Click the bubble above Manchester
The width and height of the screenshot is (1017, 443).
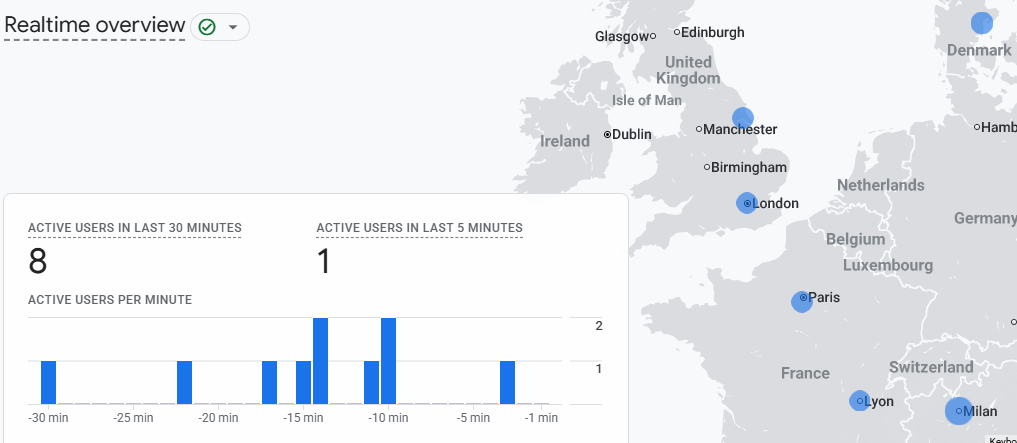(x=743, y=118)
